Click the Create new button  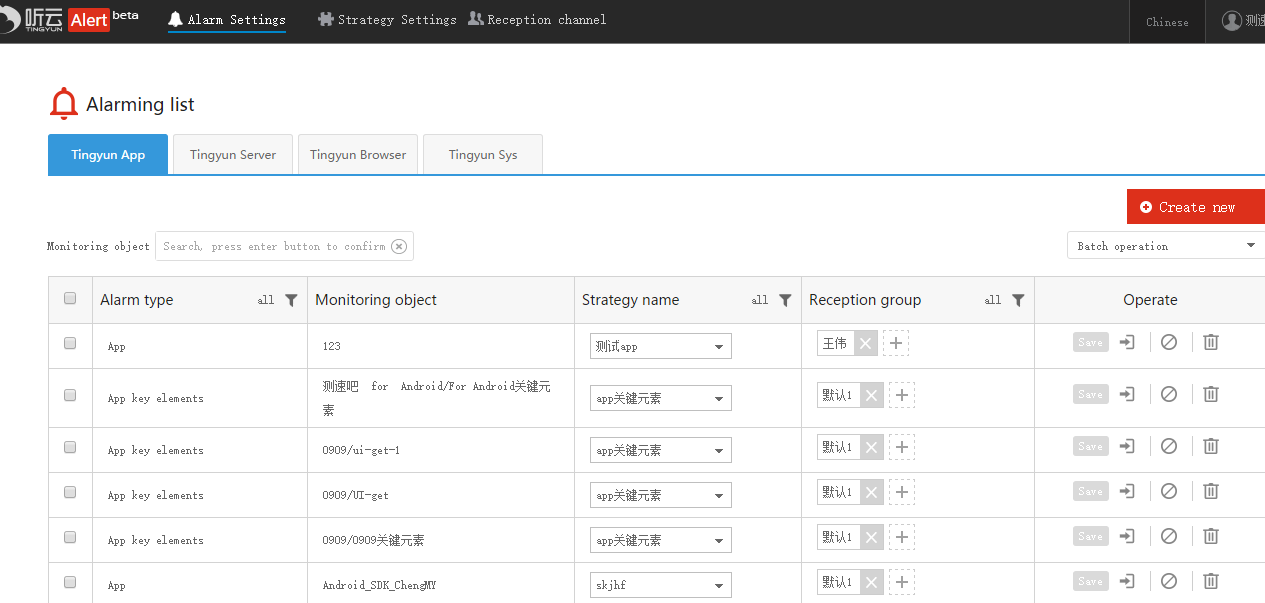[x=1195, y=207]
